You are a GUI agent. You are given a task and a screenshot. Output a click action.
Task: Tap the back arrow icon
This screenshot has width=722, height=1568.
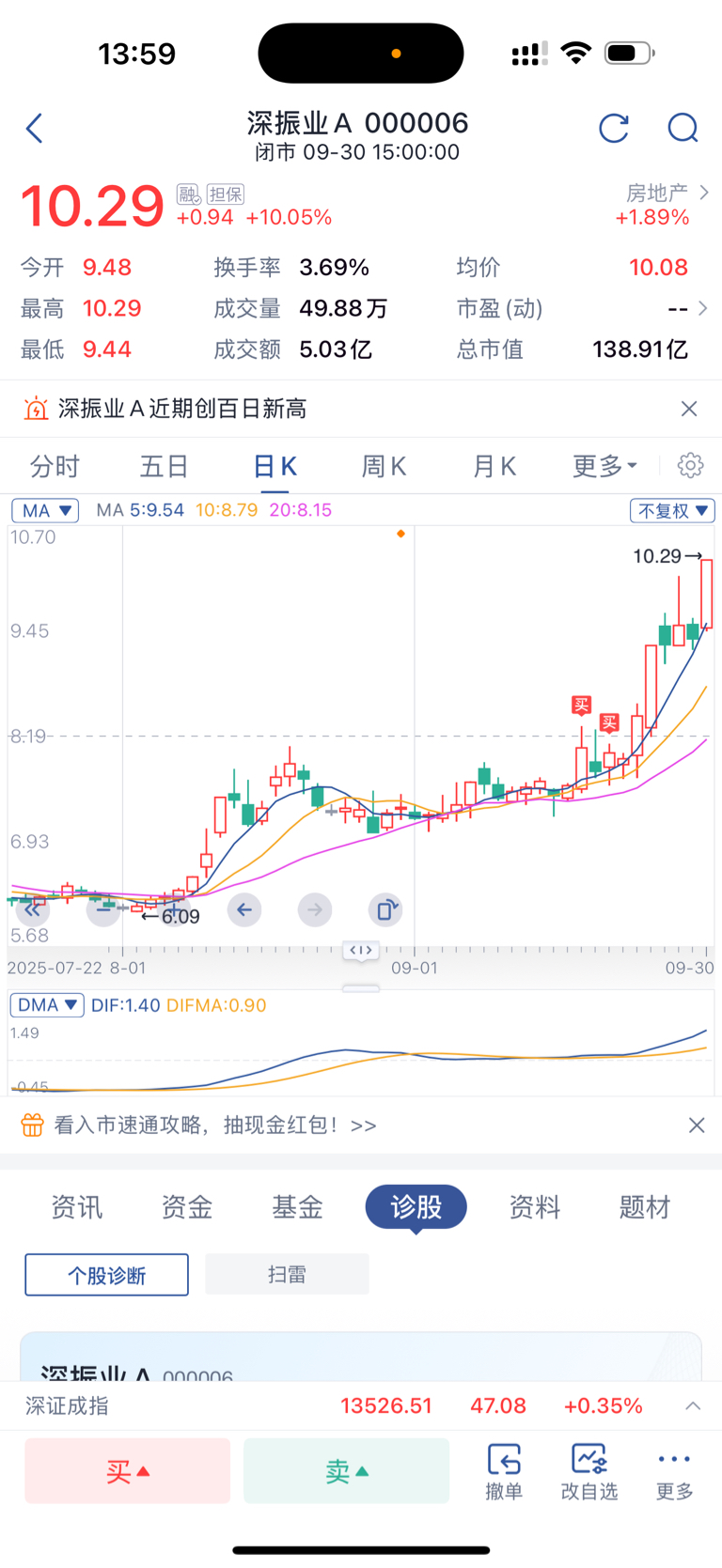(35, 128)
